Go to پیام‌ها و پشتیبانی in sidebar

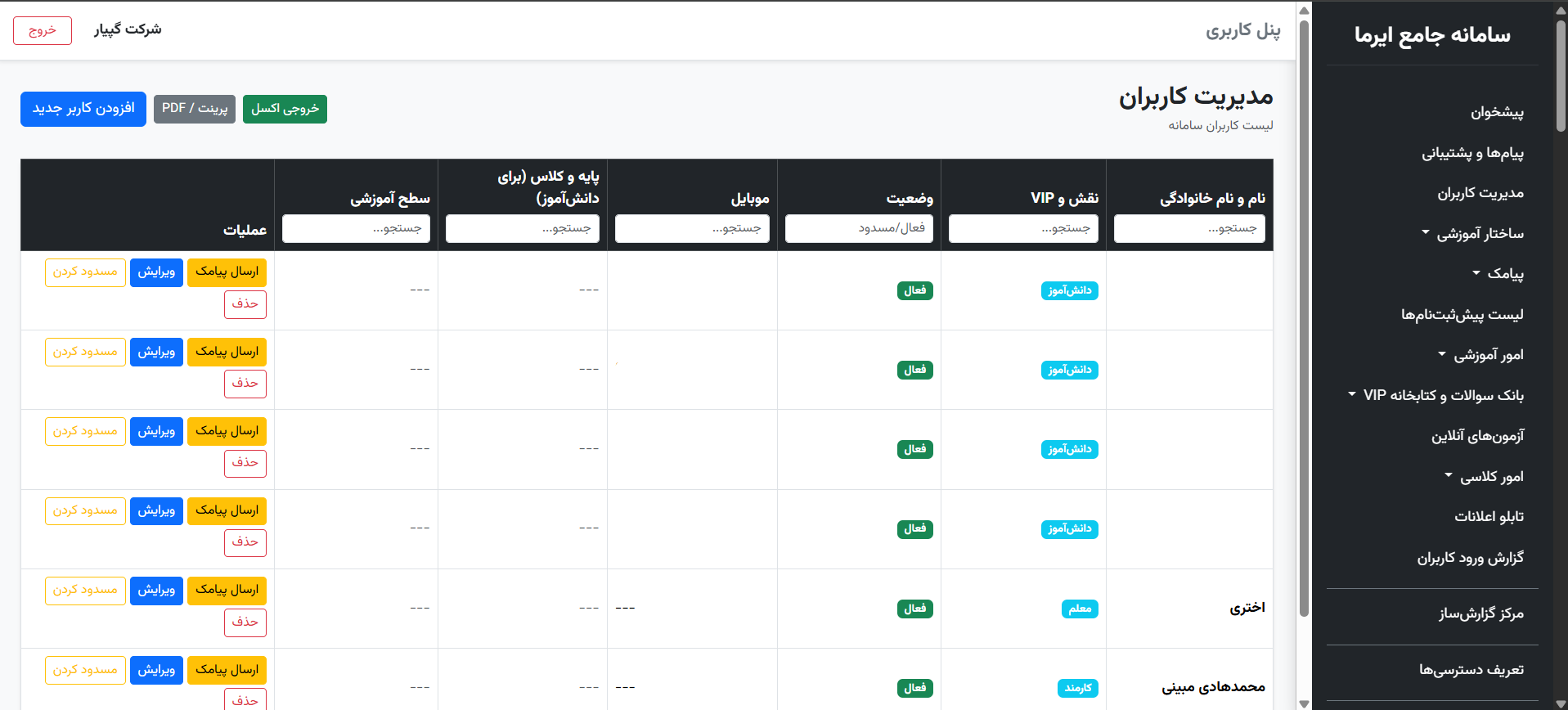click(x=1472, y=153)
